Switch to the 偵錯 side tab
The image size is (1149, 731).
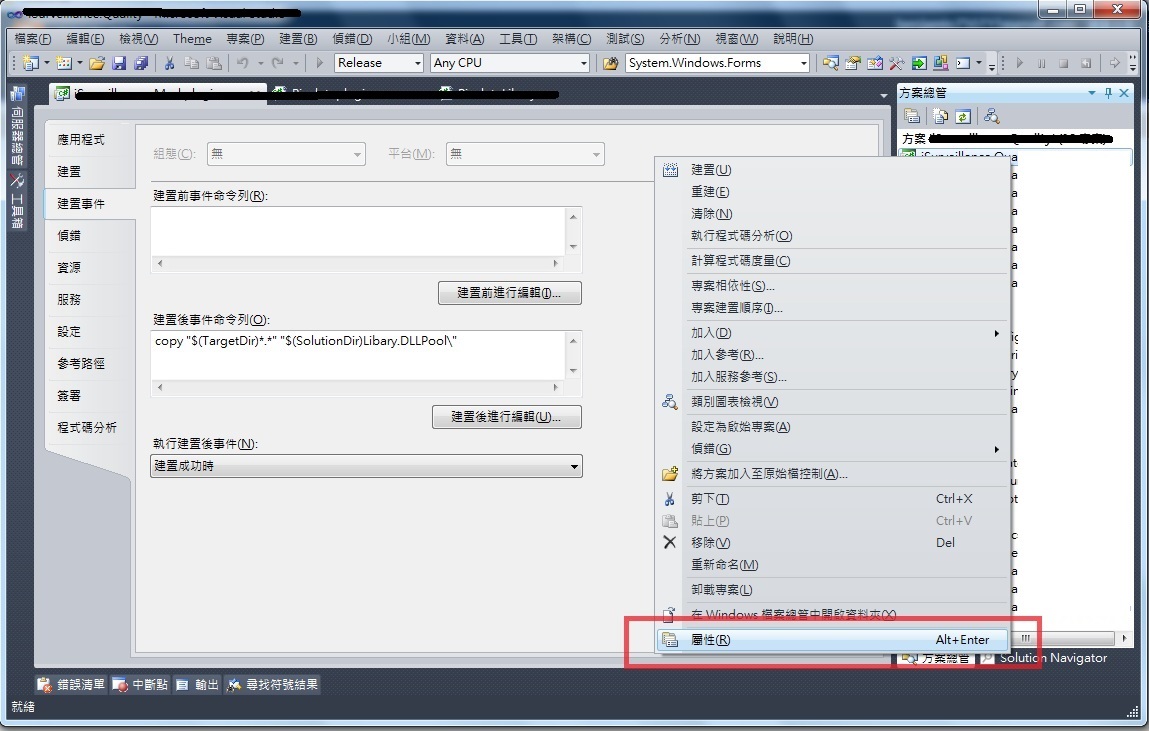click(69, 236)
